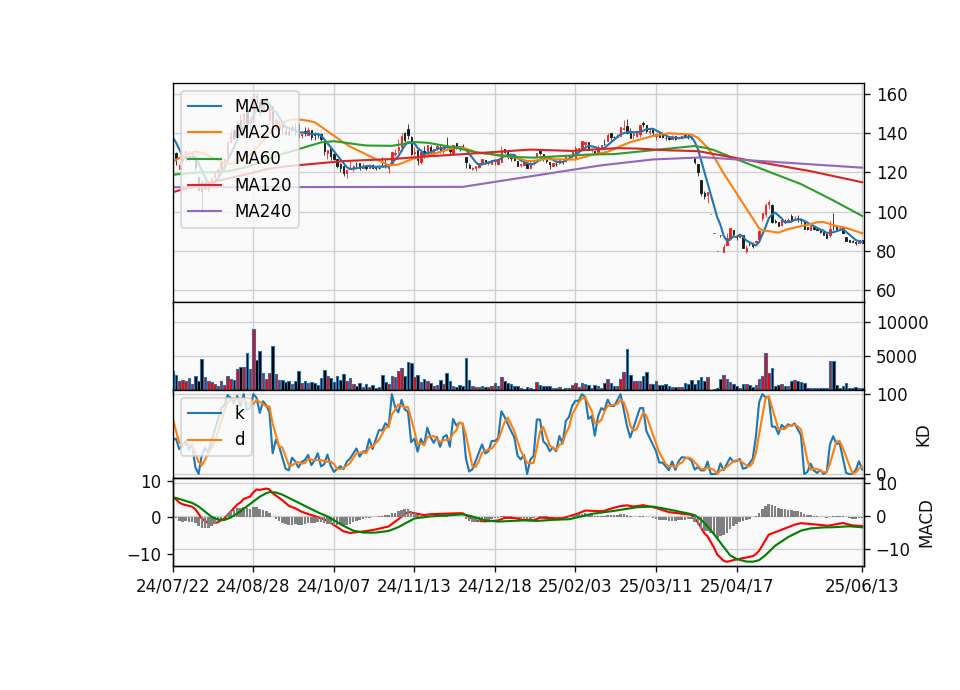Click the MA5 legend label
960x690 pixels.
coord(252,106)
